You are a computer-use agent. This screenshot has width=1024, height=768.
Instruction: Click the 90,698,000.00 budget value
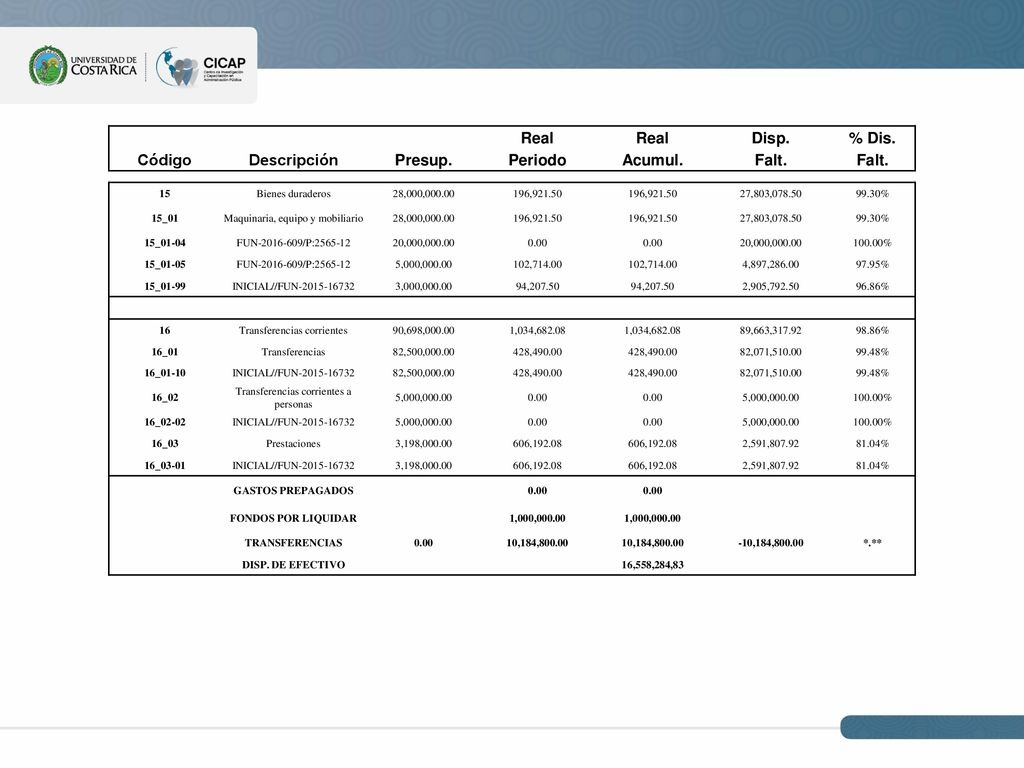423,330
